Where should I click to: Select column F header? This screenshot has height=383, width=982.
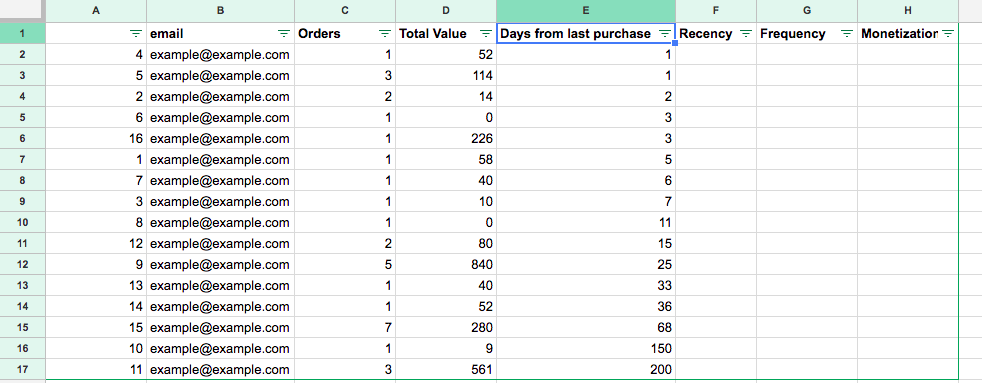pos(716,11)
